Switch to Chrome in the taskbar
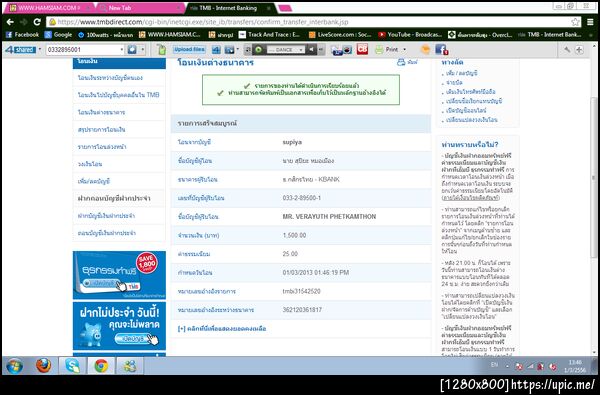This screenshot has height=395, width=600. [101, 366]
